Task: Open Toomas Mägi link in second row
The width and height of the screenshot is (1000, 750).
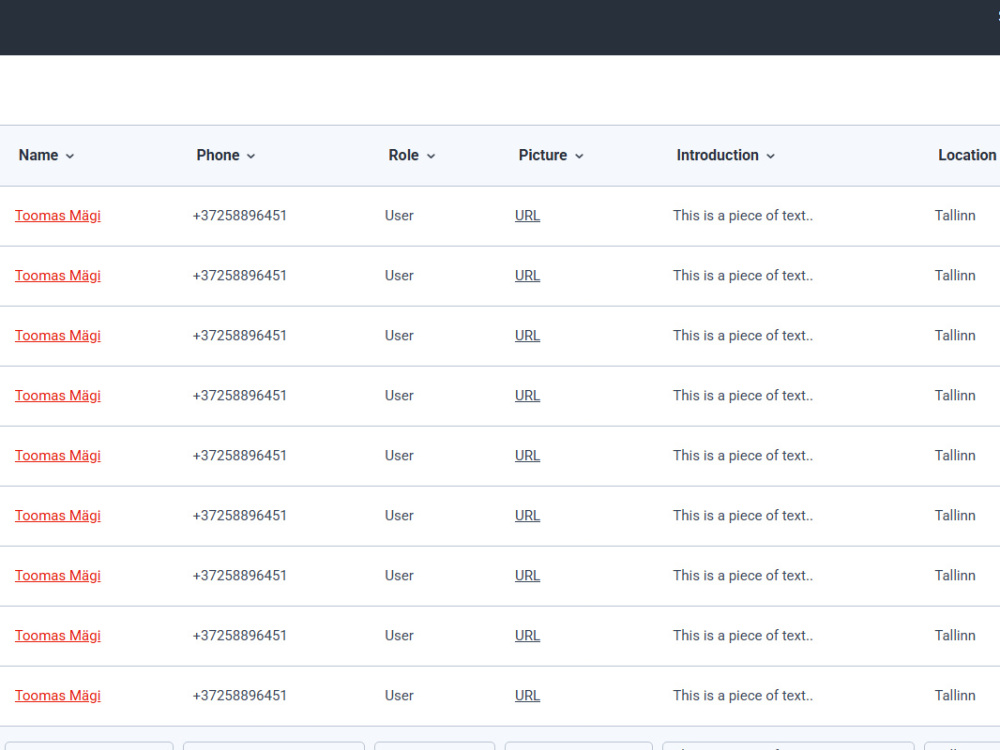Action: pyautogui.click(x=58, y=276)
